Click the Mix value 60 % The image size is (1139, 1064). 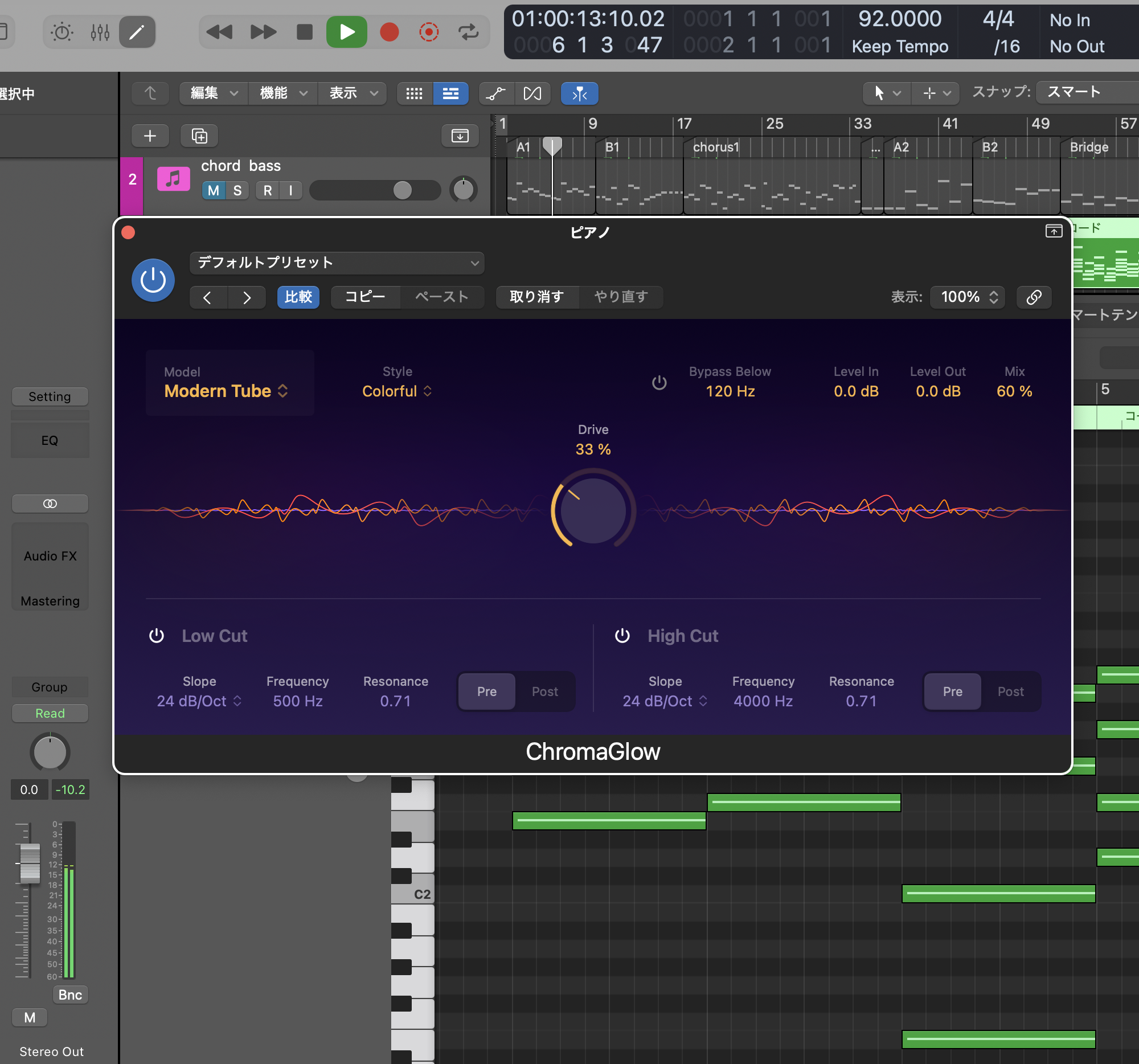(1014, 391)
